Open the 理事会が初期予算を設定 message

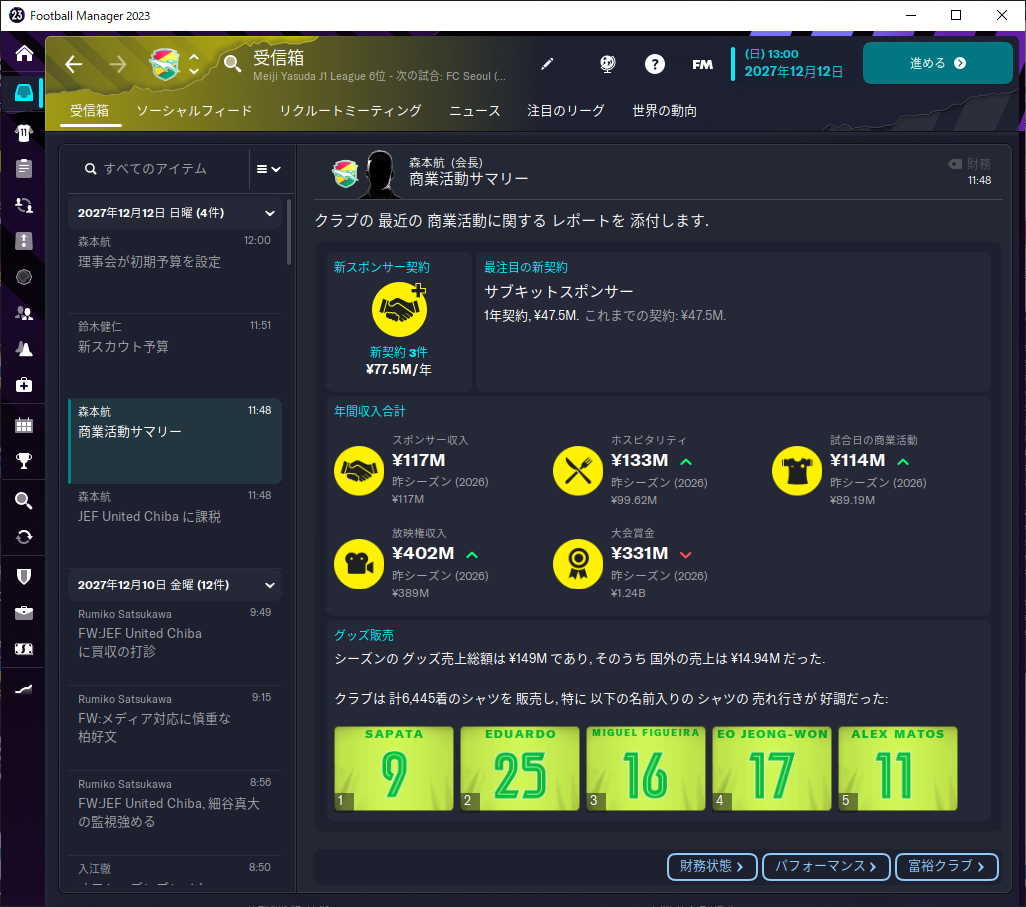tap(175, 270)
